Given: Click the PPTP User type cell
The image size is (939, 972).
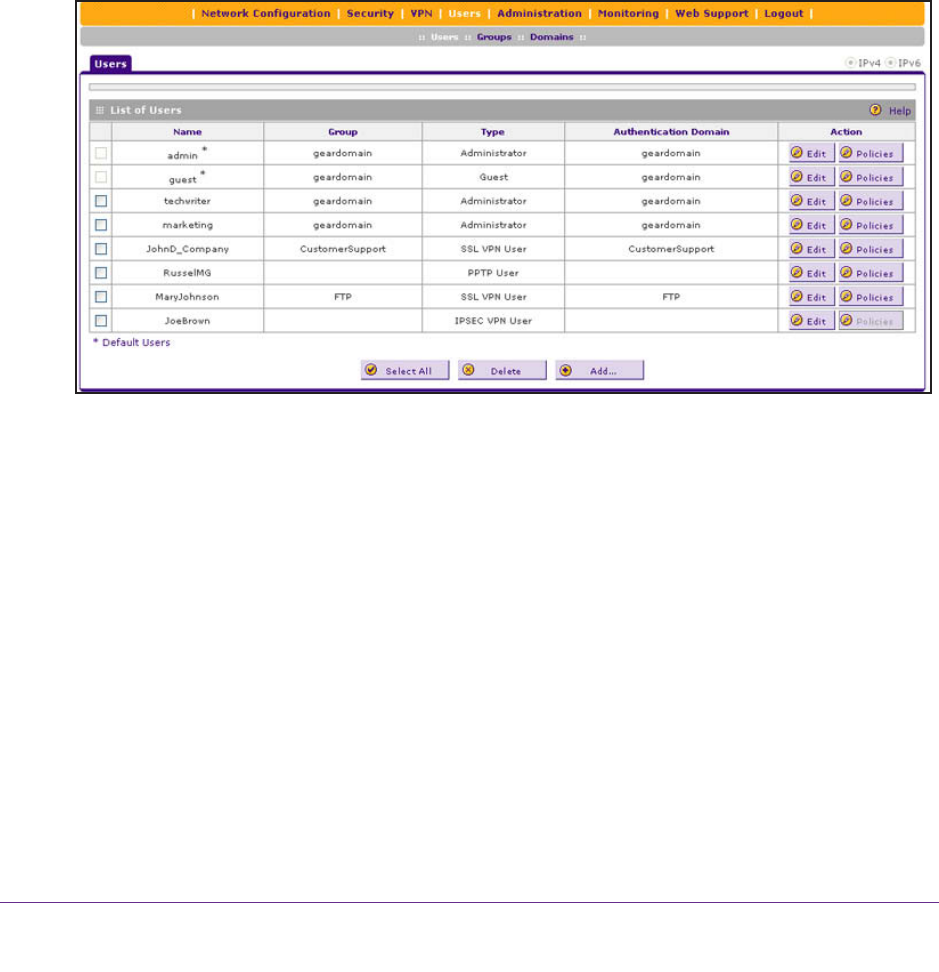Looking at the screenshot, I should point(493,273).
